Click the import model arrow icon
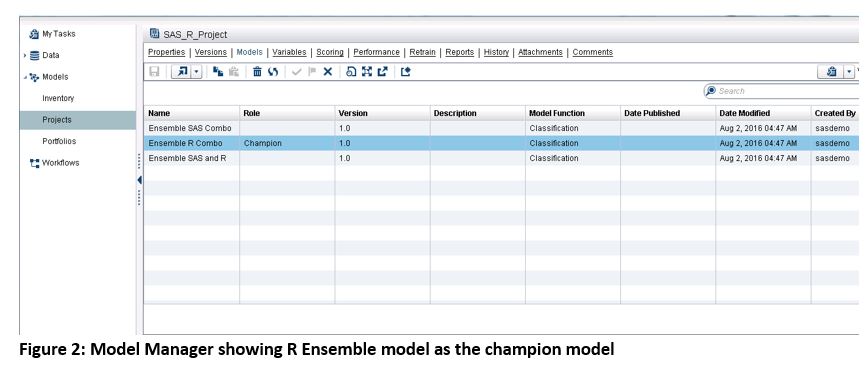The width and height of the screenshot is (868, 372). [x=182, y=71]
